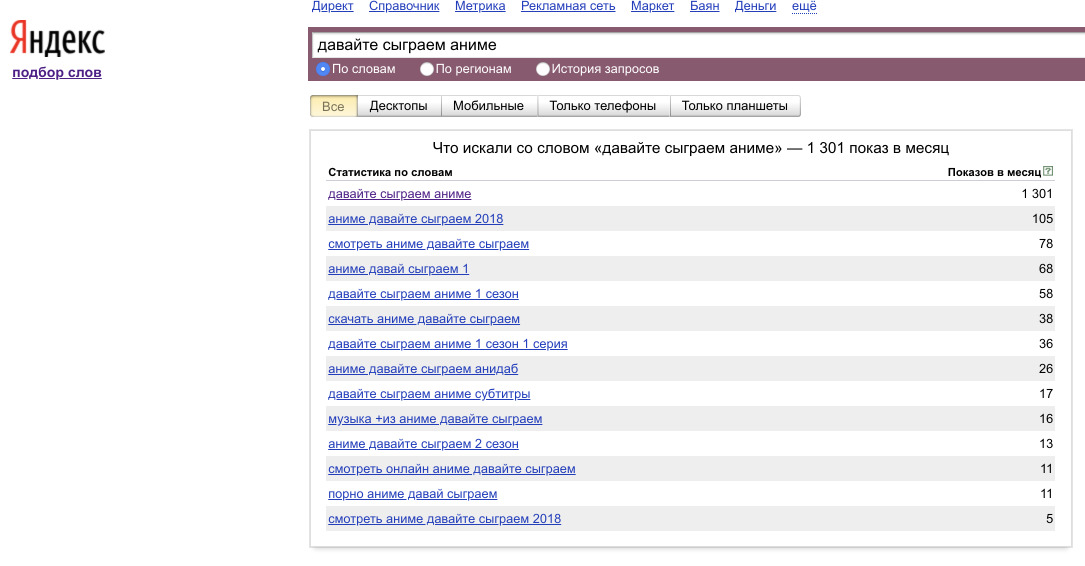
Task: Open the Директ link in top menu
Action: click(332, 6)
